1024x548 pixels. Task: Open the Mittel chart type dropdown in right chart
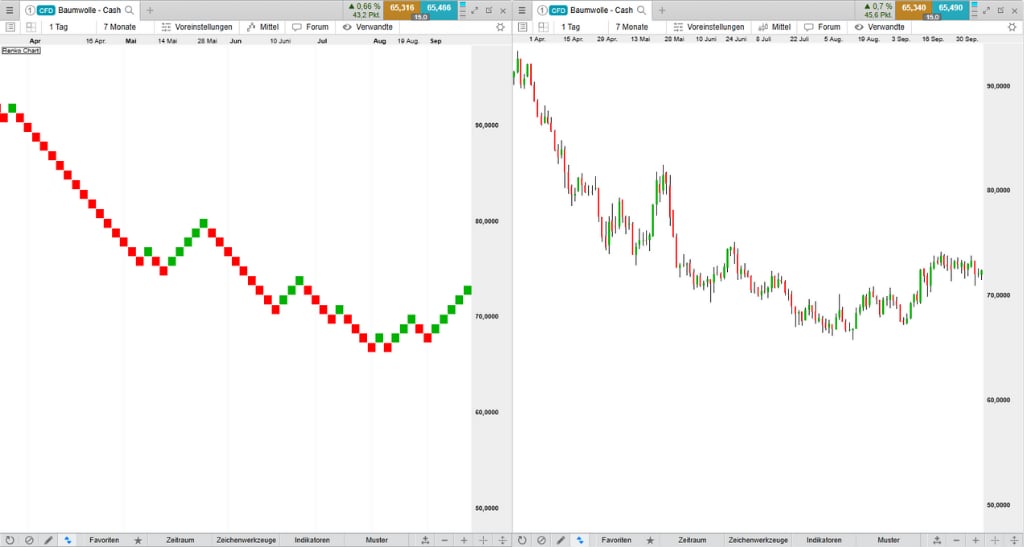(x=775, y=27)
